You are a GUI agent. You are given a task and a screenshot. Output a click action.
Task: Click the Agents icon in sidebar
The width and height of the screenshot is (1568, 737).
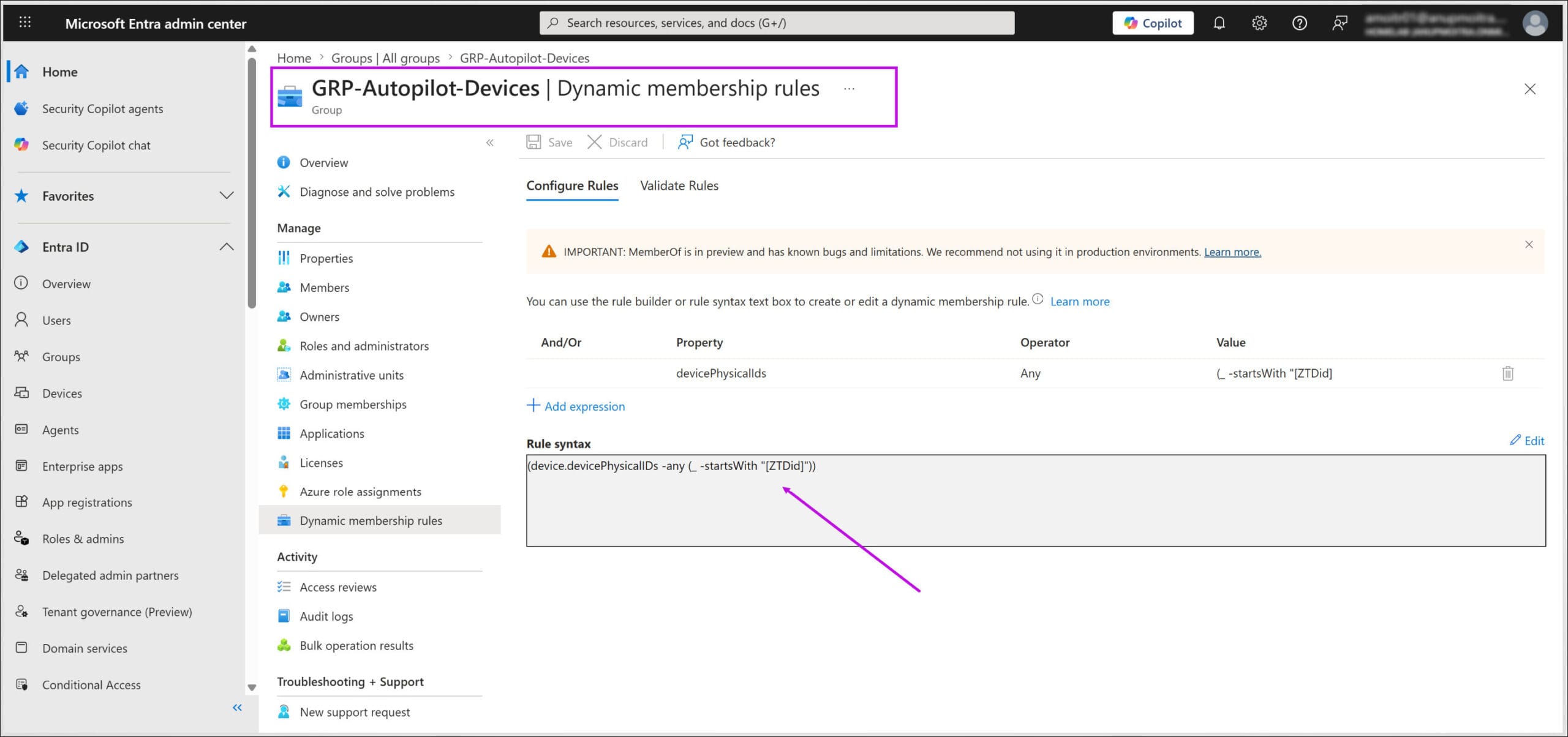click(21, 430)
